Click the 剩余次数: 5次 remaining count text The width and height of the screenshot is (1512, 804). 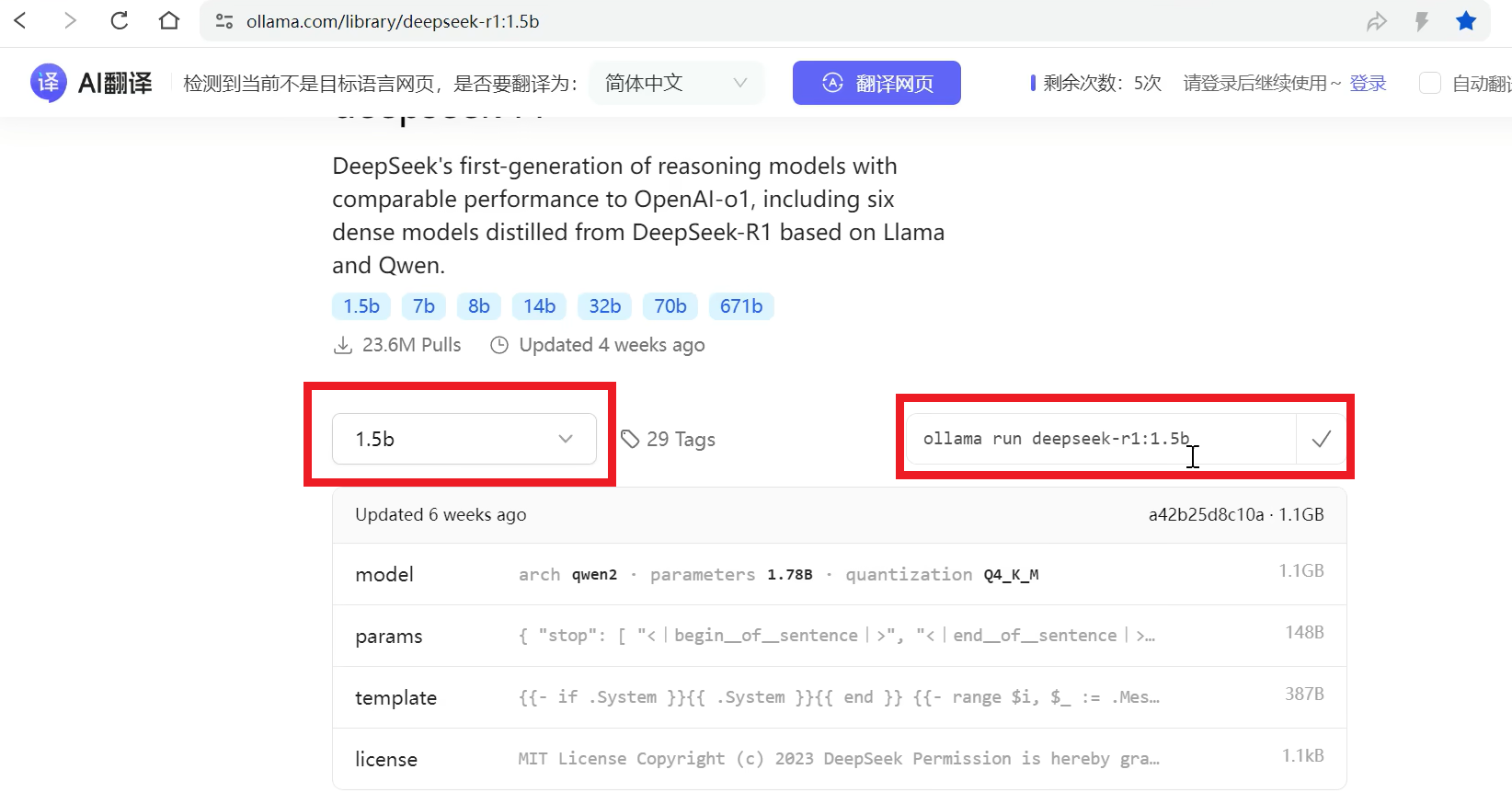point(1102,83)
